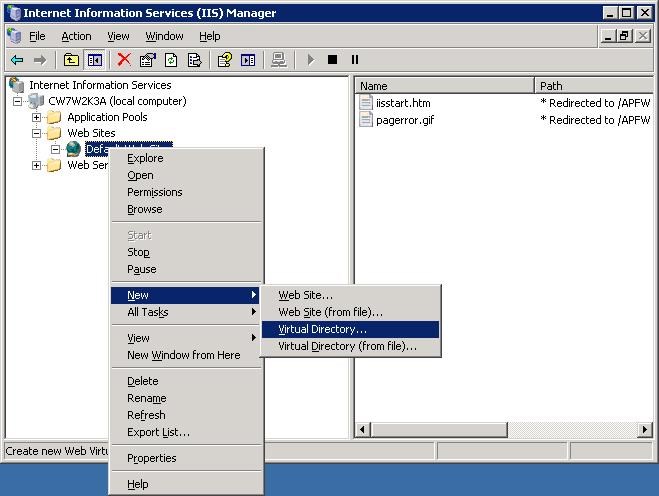Collapse the Web Sites tree node
The image size is (659, 496).
click(x=37, y=133)
